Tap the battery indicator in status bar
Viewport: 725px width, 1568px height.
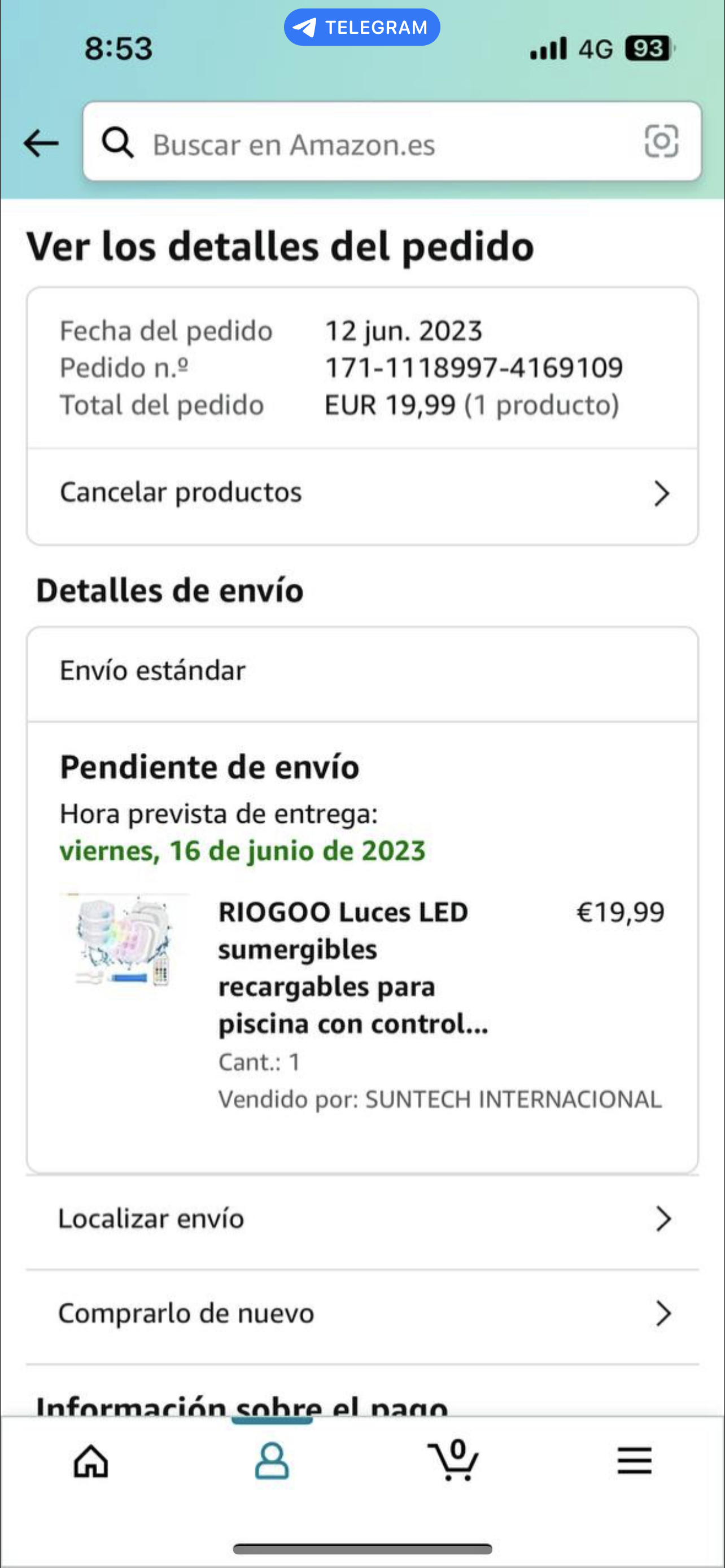click(649, 49)
